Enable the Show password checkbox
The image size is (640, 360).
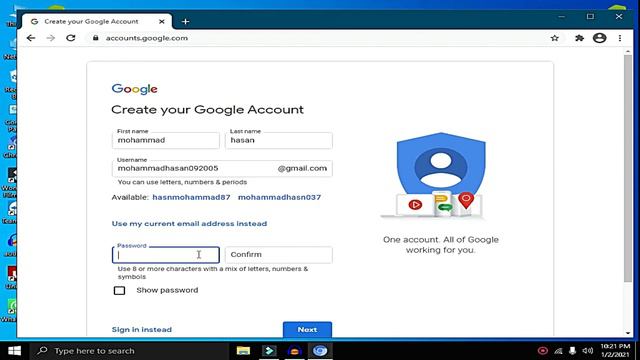pos(119,290)
